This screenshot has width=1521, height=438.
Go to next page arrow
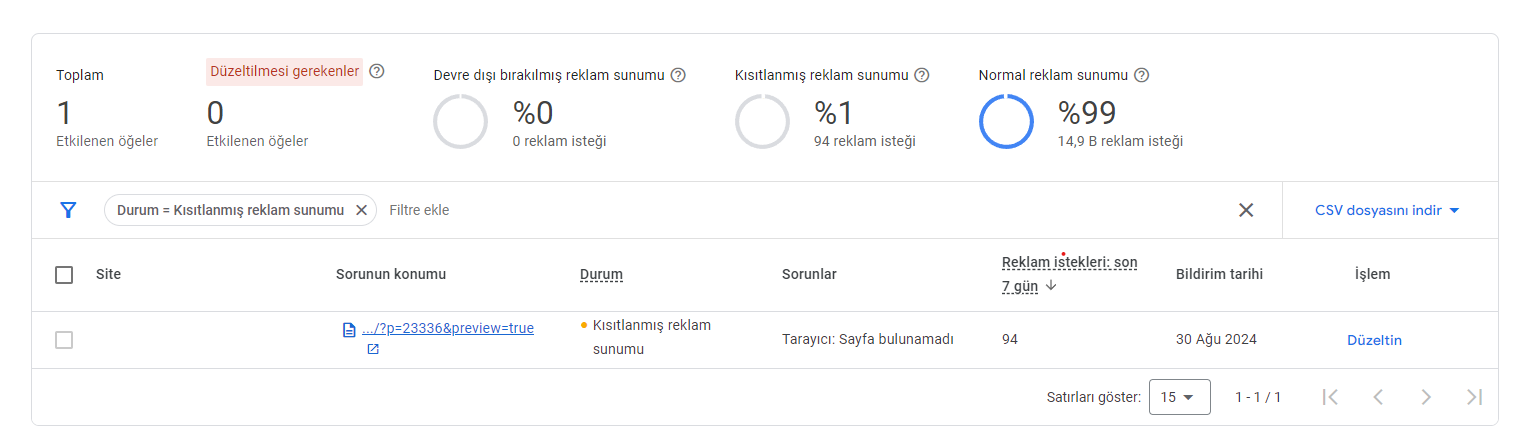tap(1426, 397)
